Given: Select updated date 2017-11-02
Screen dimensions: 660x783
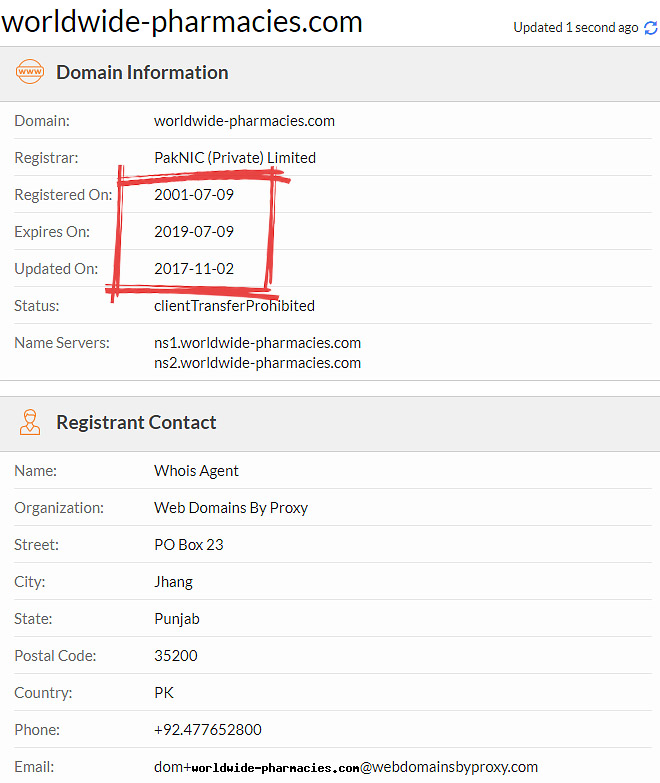Looking at the screenshot, I should pos(194,269).
